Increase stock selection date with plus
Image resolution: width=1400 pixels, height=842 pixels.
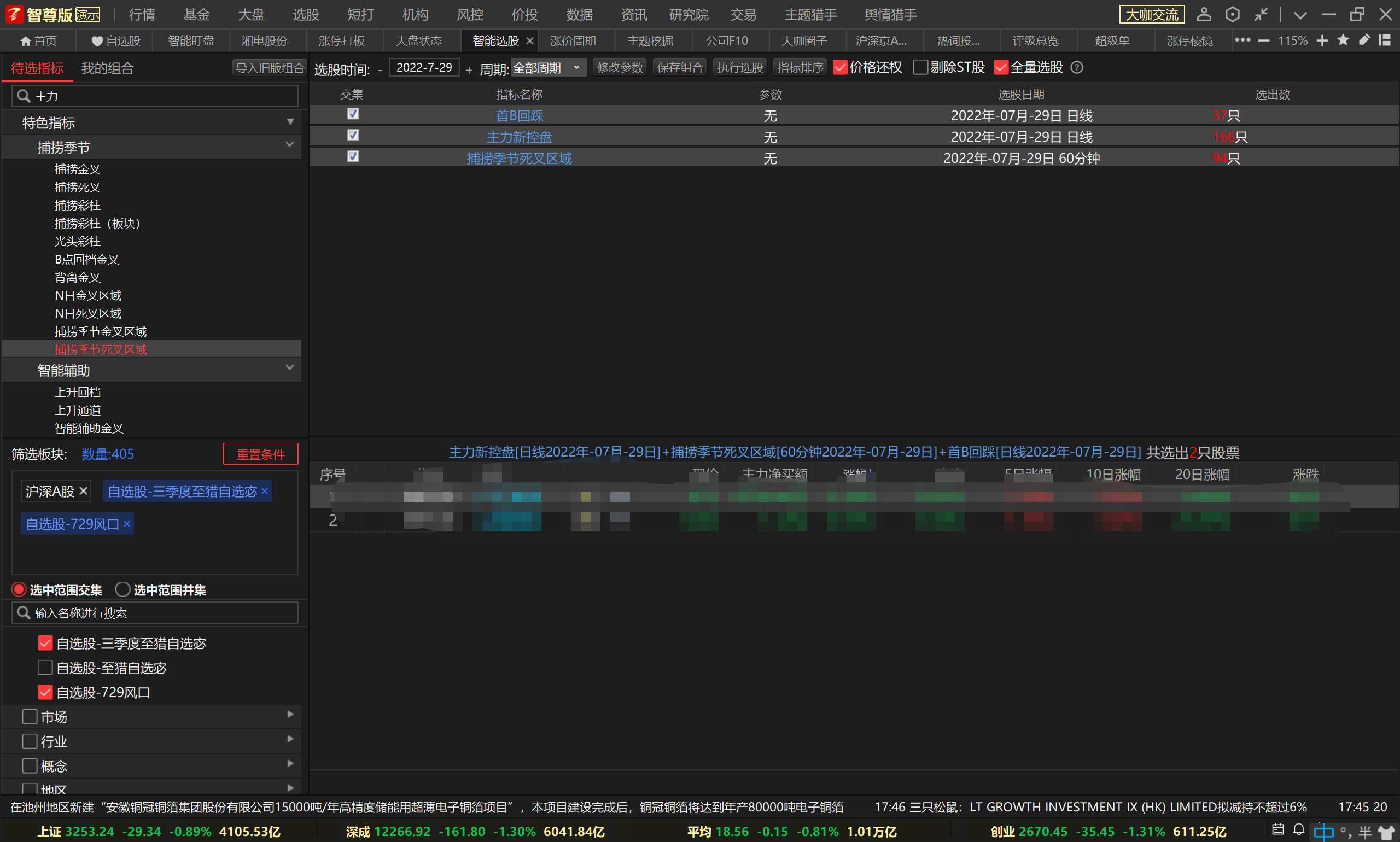(x=469, y=69)
